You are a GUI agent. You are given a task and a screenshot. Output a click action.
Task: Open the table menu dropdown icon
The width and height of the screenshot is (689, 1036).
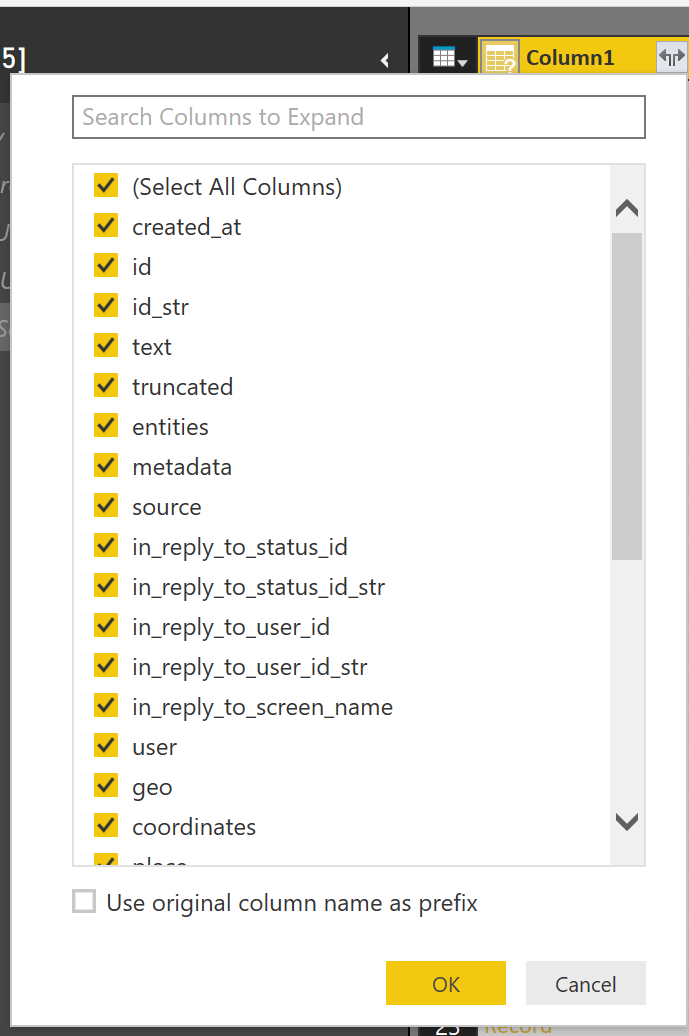tap(449, 58)
